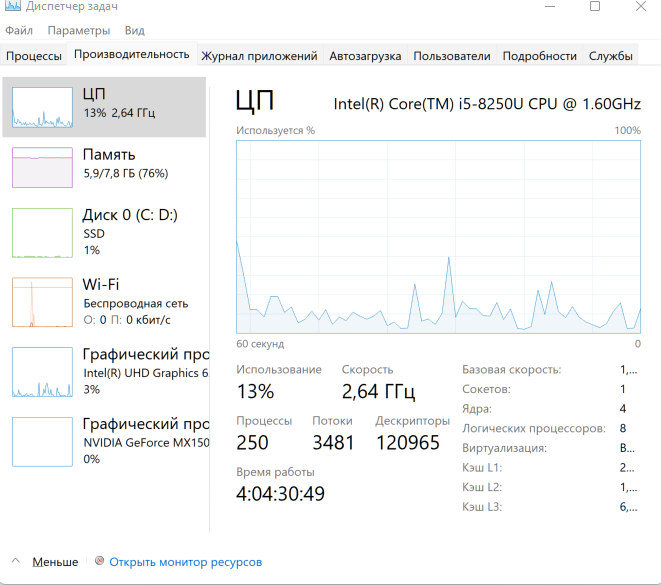
Task: Click the Ядра label
Action: coord(477,408)
